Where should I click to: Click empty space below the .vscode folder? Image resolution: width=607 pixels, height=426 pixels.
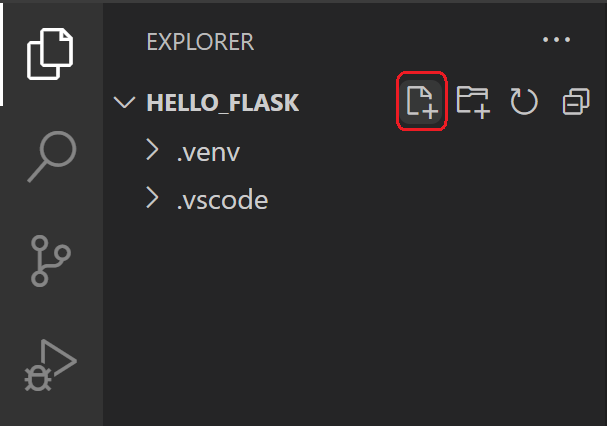[x=350, y=320]
